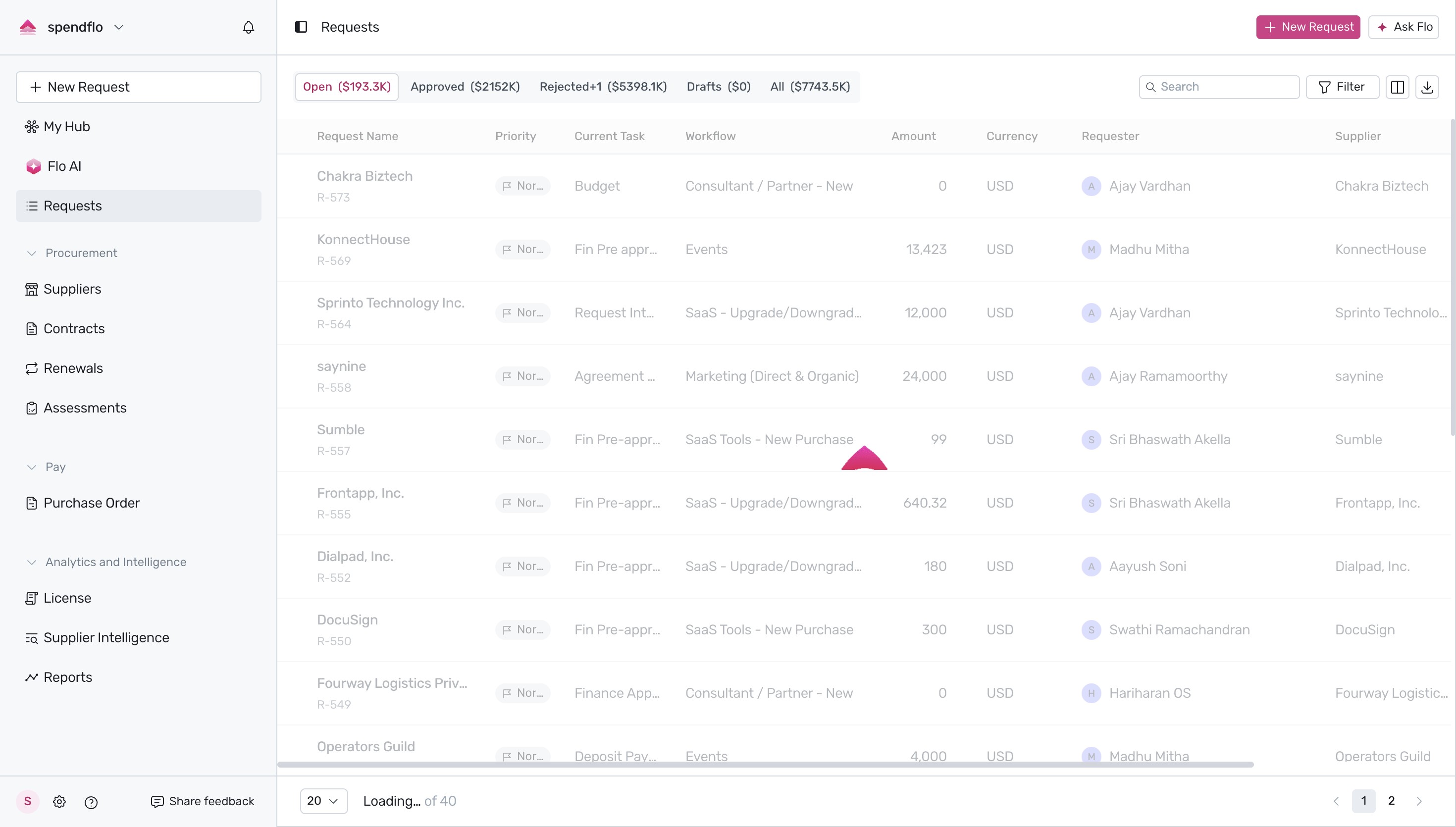
Task: Go to page 1
Action: [x=1363, y=801]
